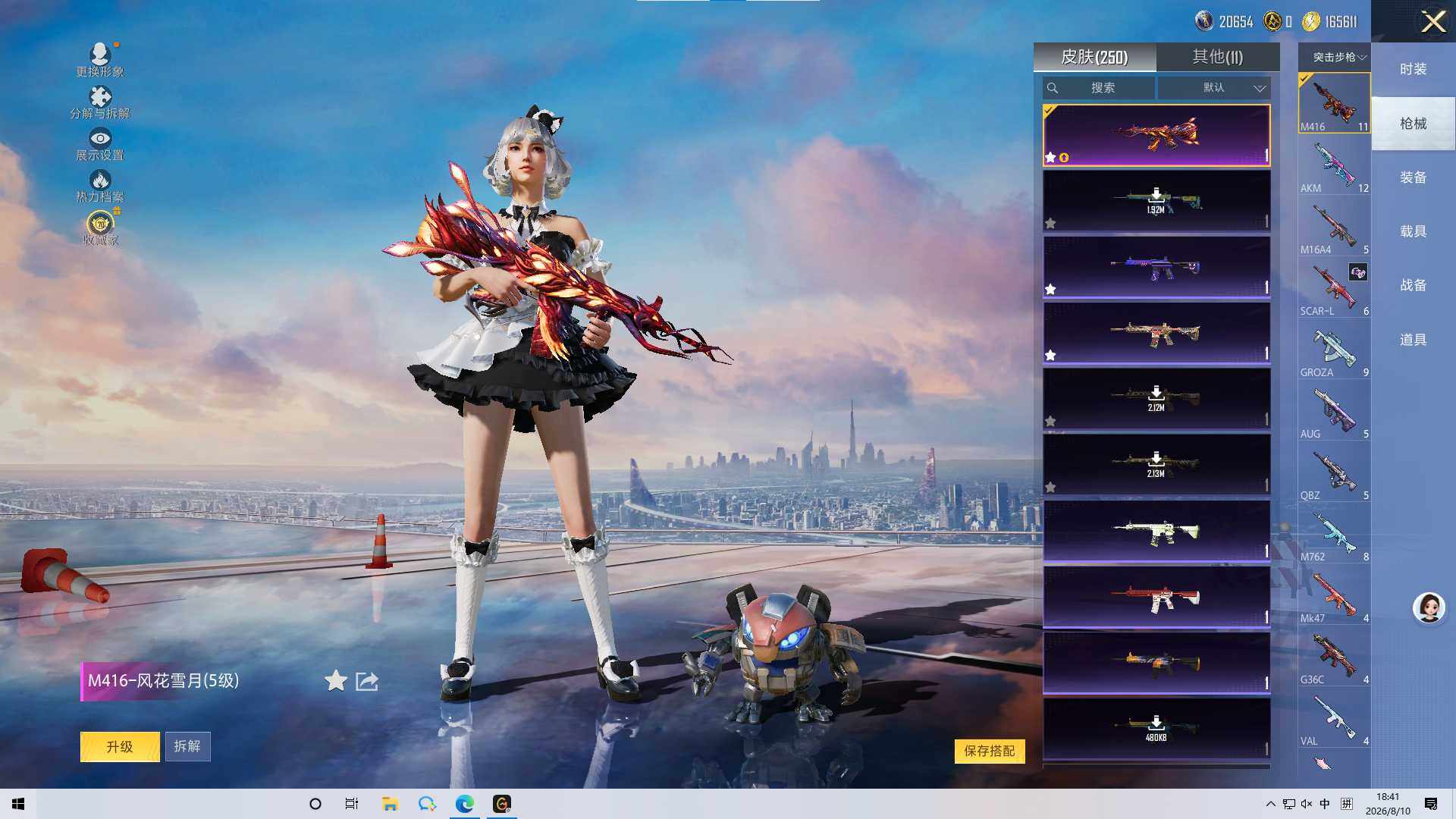Toggle favorite star on the 2.12M skin
The image size is (1456, 819).
click(x=1050, y=421)
